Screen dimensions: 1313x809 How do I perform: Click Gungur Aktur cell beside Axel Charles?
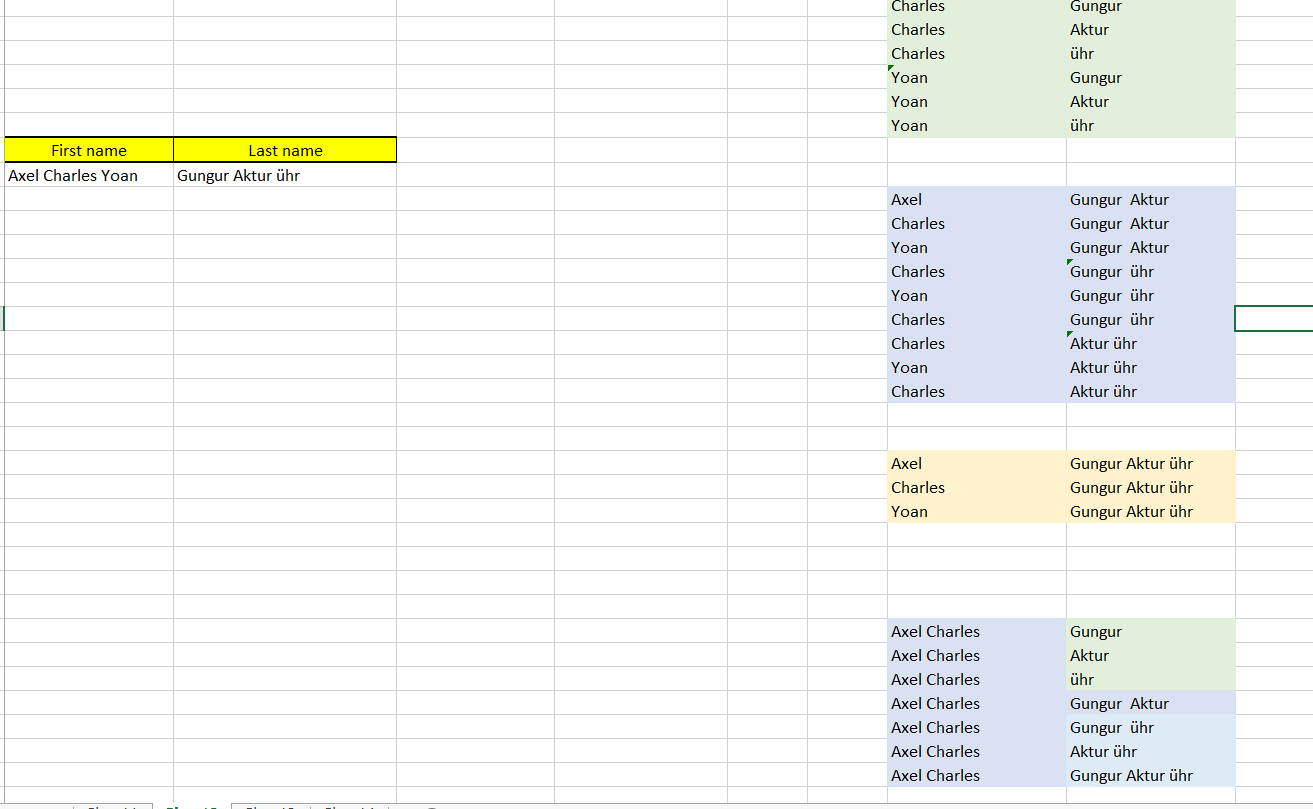1151,703
